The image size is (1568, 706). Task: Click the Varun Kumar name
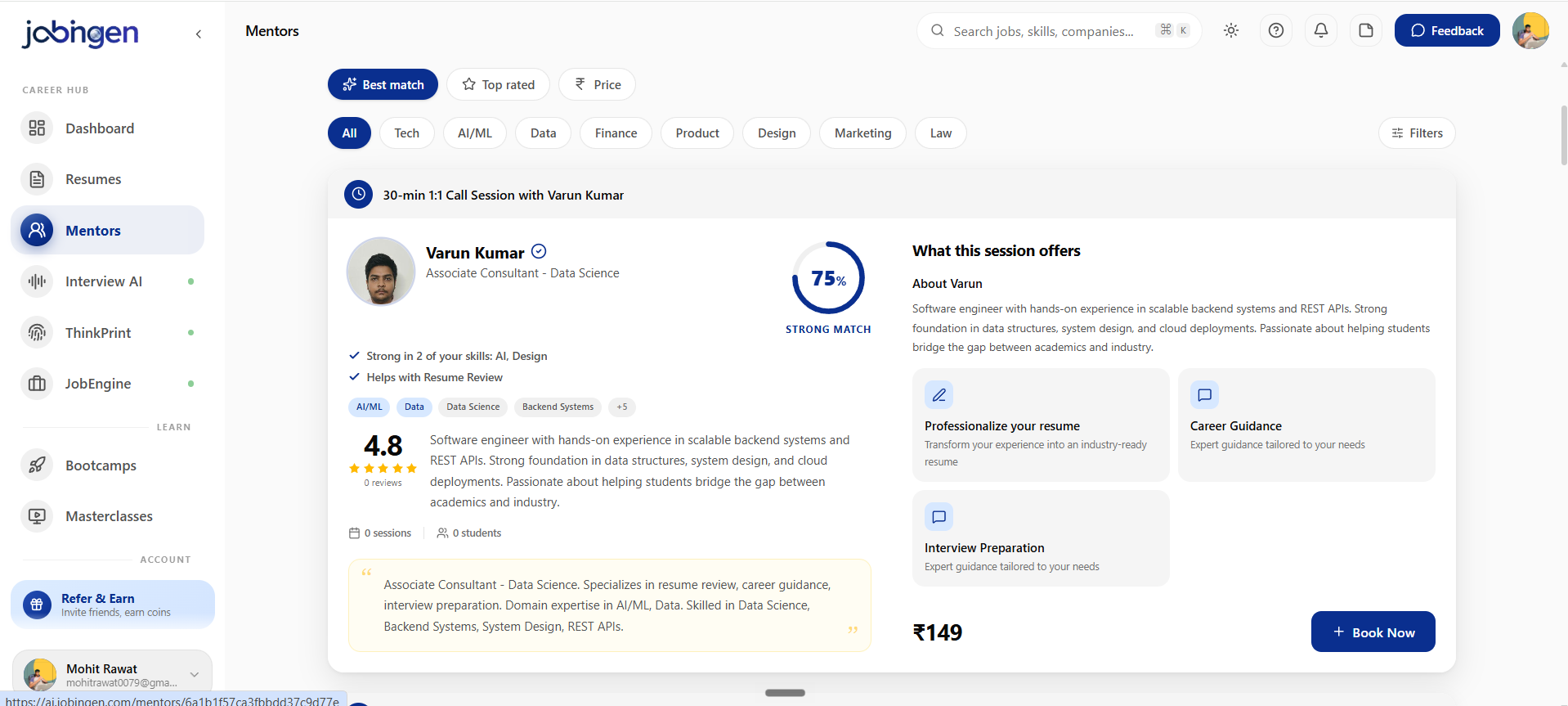click(475, 253)
